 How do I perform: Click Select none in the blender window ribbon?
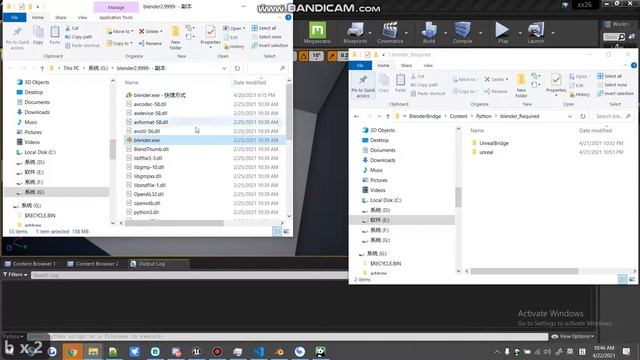[x=267, y=37]
